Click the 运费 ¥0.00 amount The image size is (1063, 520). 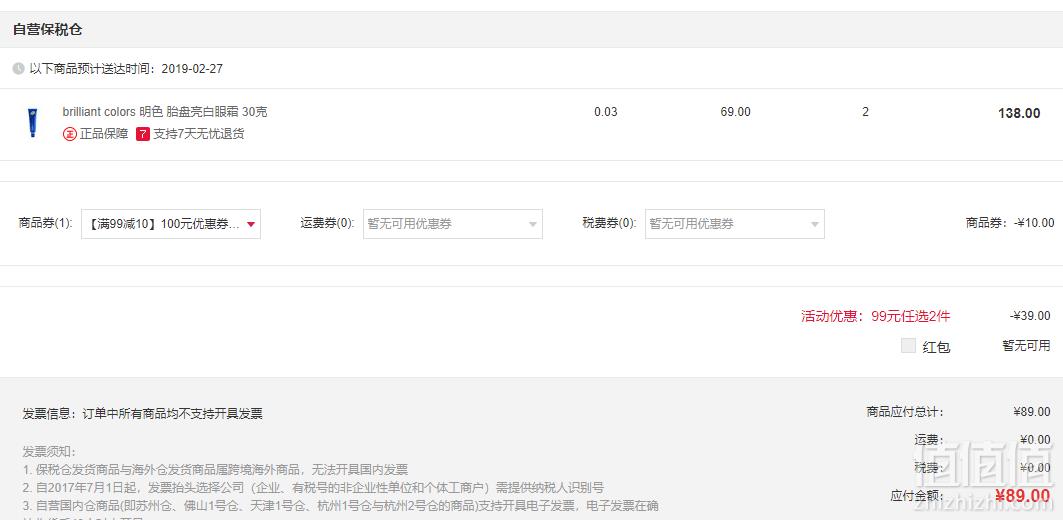[1035, 439]
